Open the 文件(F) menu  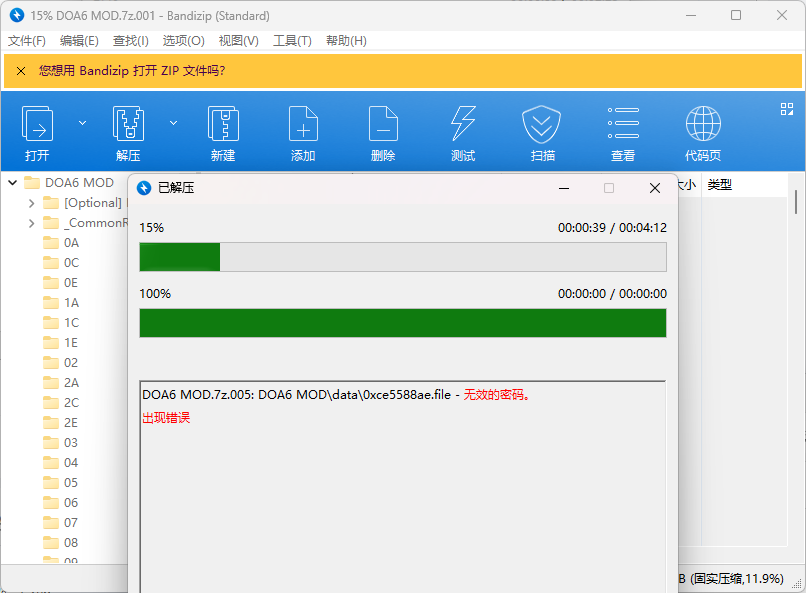(x=27, y=41)
